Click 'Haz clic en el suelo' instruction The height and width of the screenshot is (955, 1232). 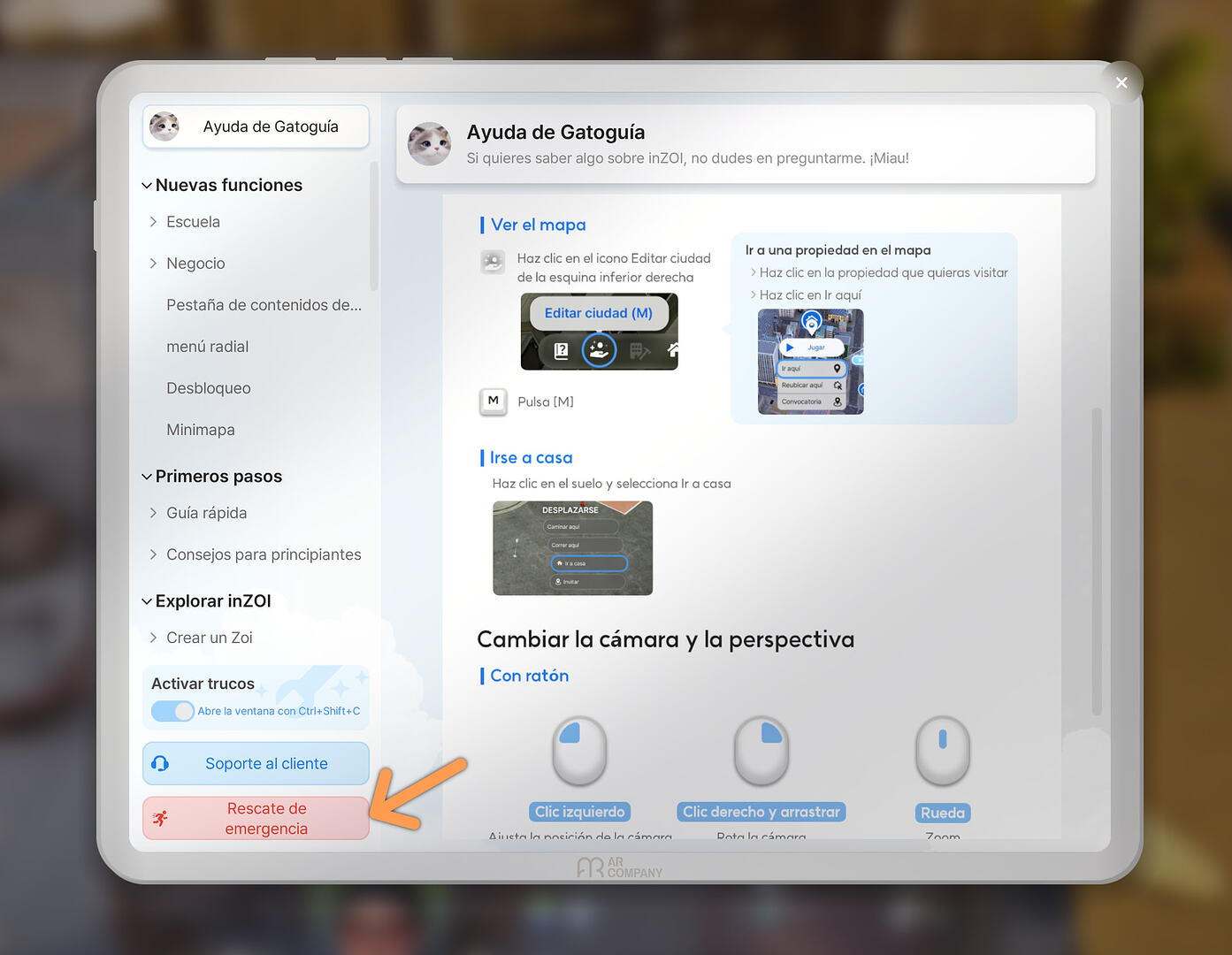coord(612,484)
